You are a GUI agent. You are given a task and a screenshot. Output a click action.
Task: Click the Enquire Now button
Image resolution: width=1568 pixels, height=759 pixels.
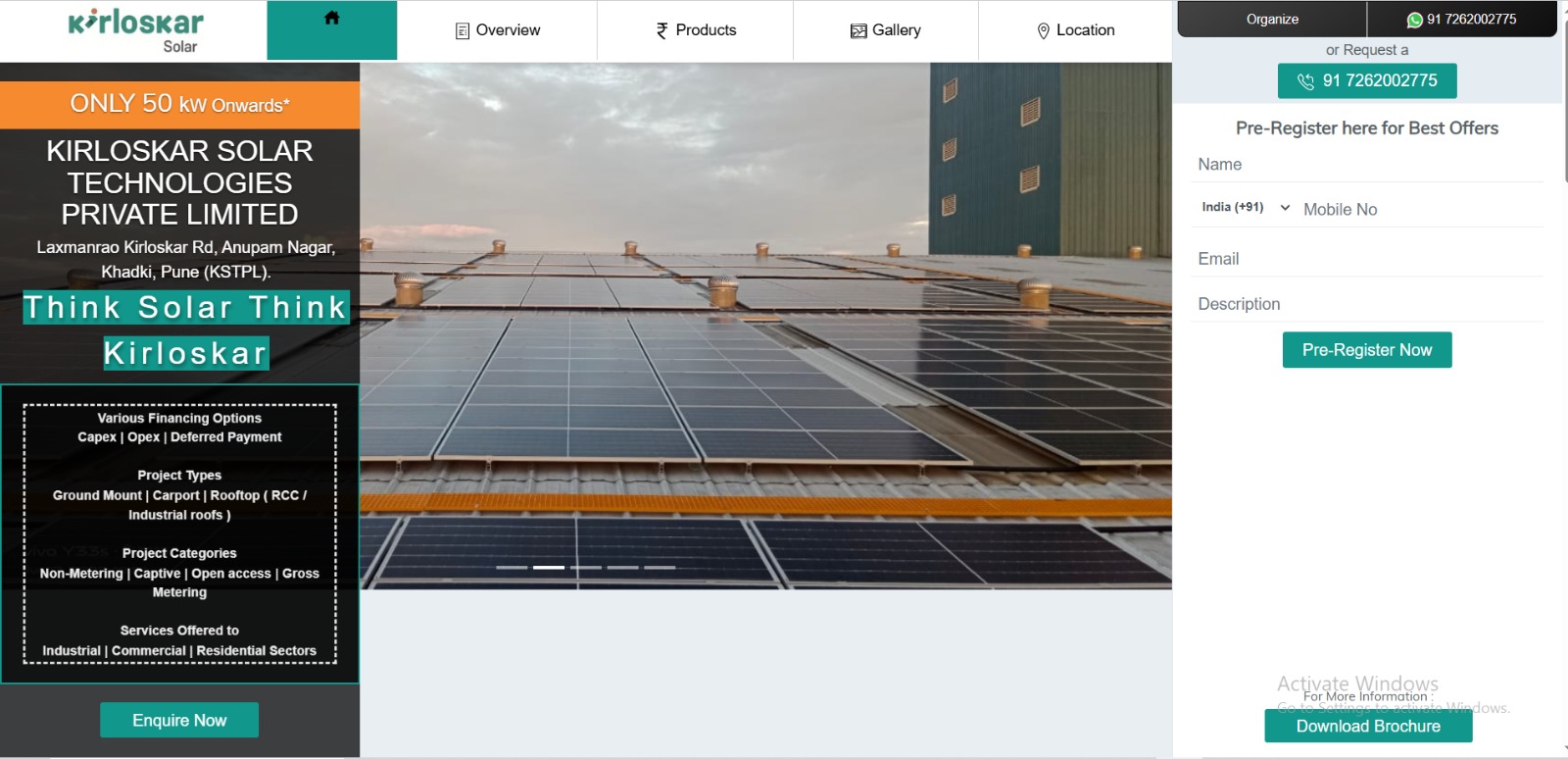coord(179,720)
